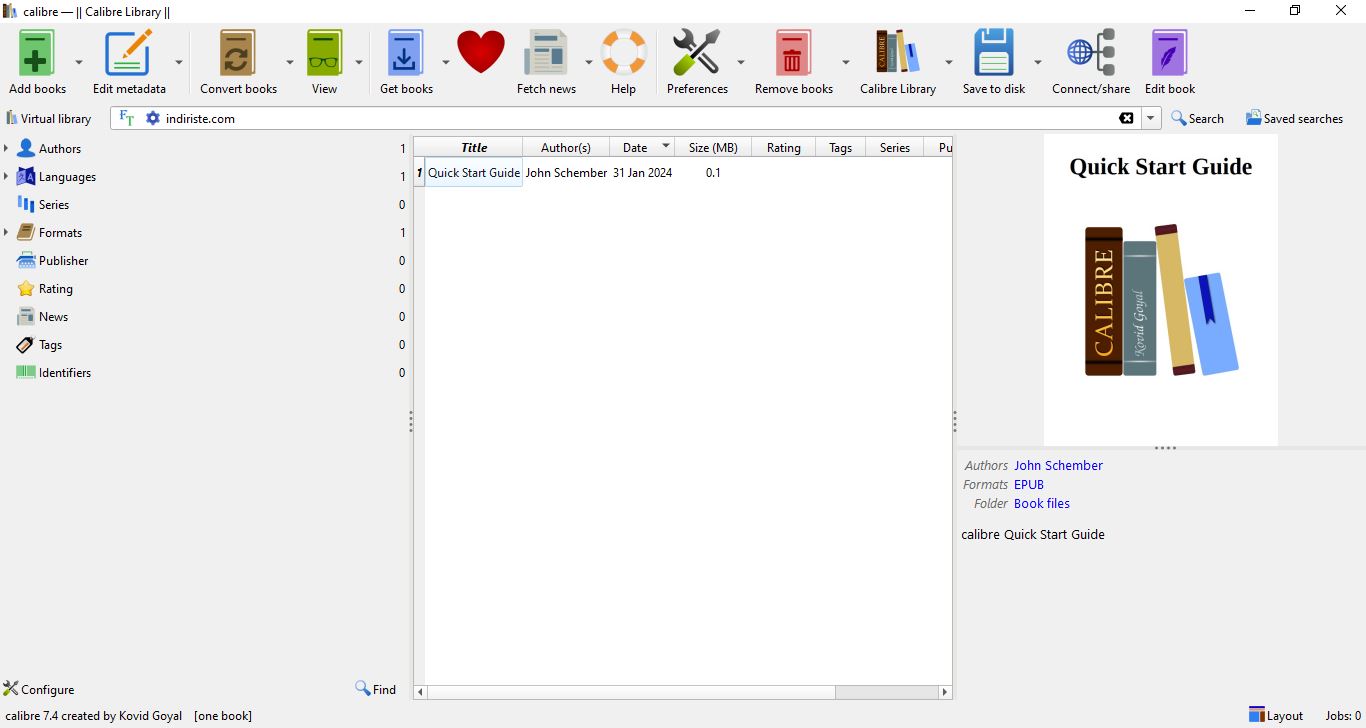Image resolution: width=1366 pixels, height=728 pixels.
Task: Open advanced search via the gear icon
Action: tap(152, 118)
